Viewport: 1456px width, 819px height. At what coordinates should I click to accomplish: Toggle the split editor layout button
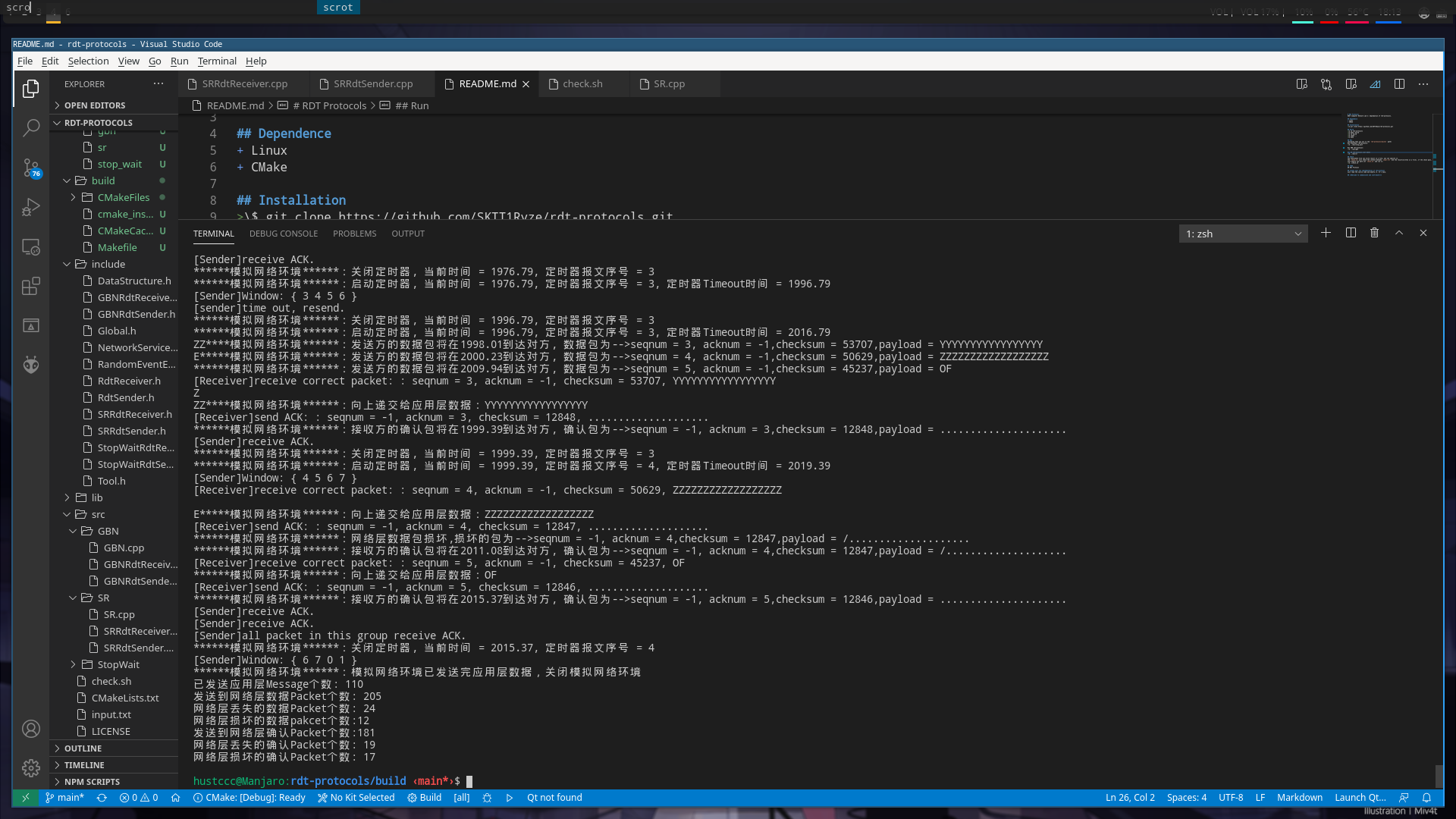pos(1399,84)
